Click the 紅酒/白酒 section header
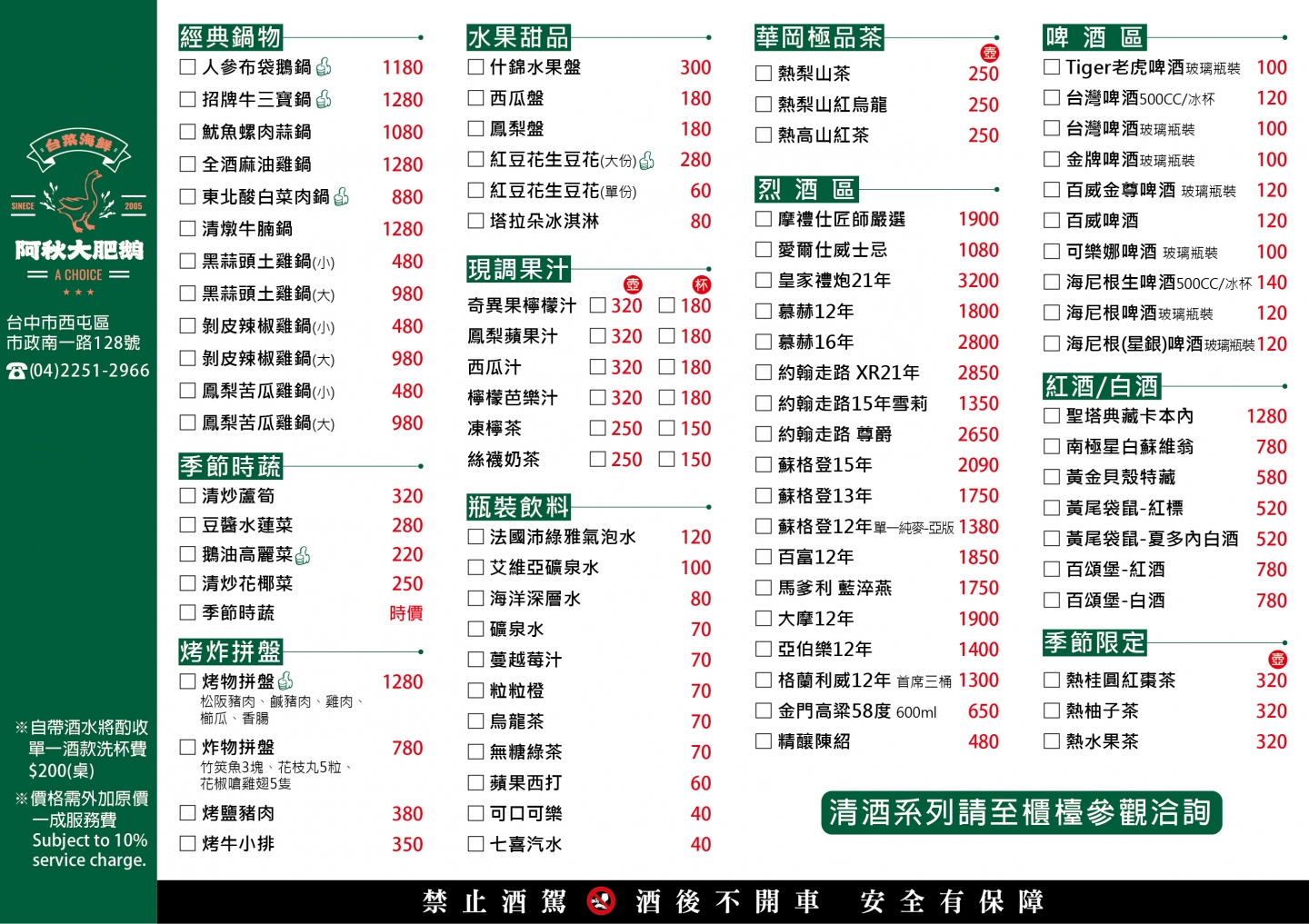1309x924 pixels. pyautogui.click(x=1102, y=386)
